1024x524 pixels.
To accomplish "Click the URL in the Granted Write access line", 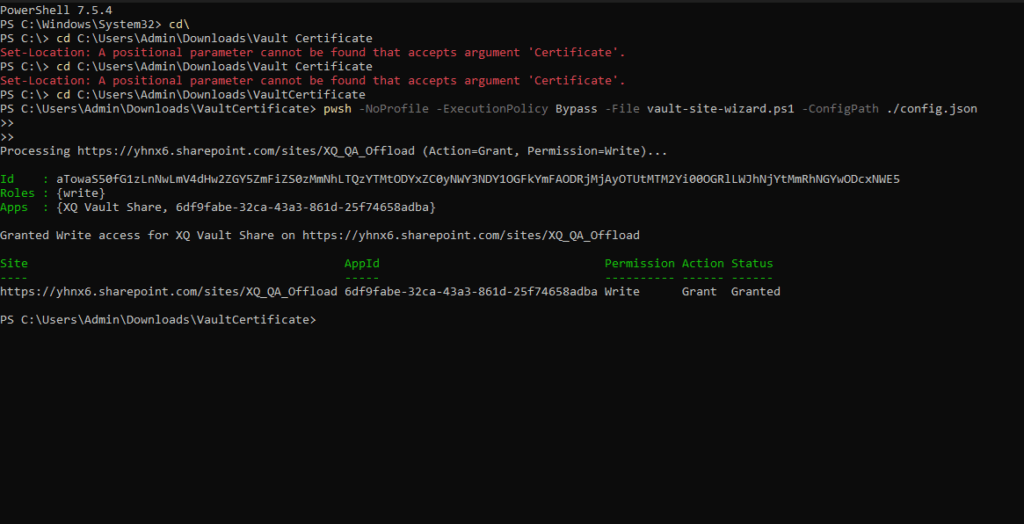I will point(470,235).
